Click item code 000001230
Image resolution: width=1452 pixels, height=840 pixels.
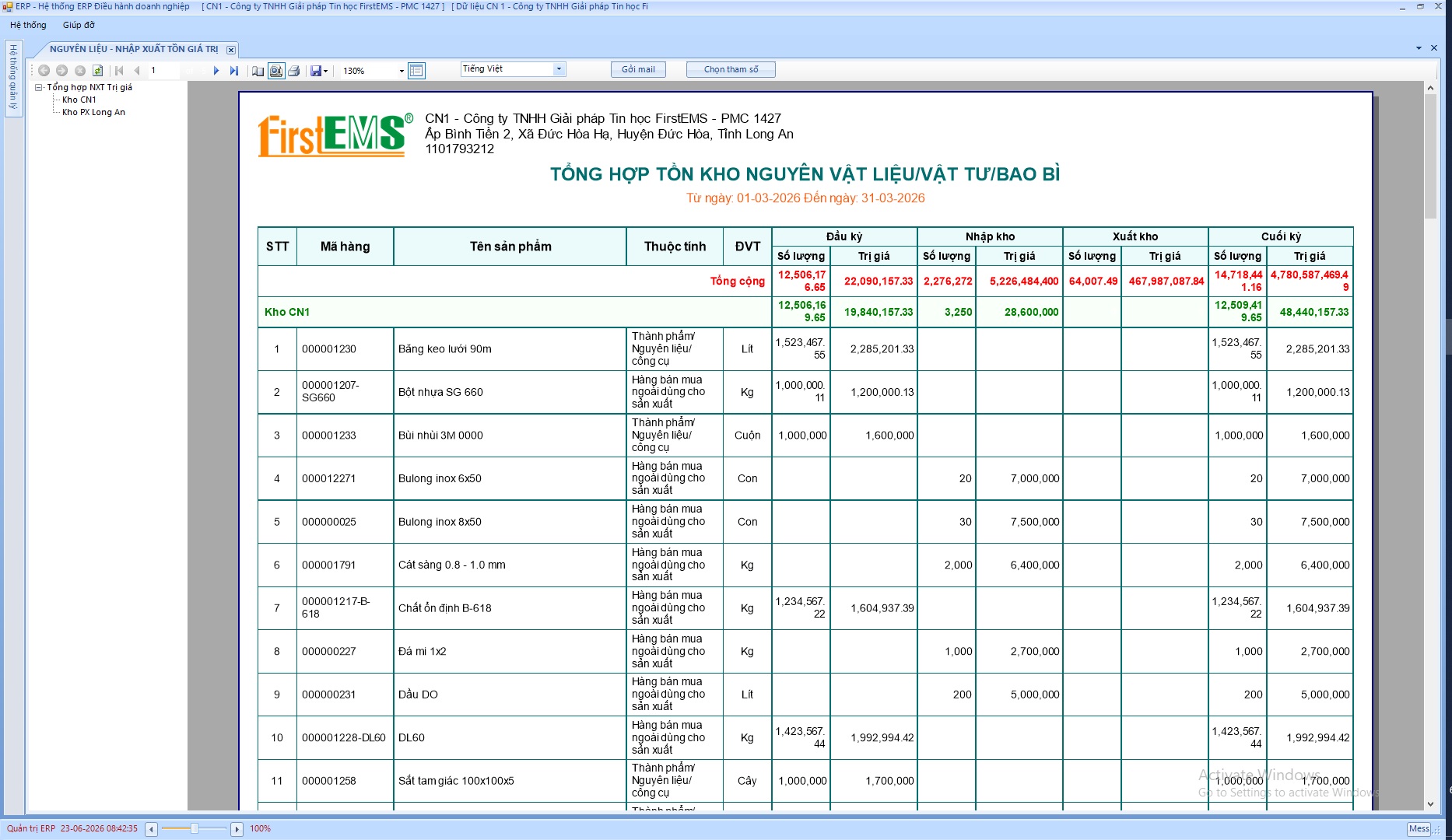point(329,349)
